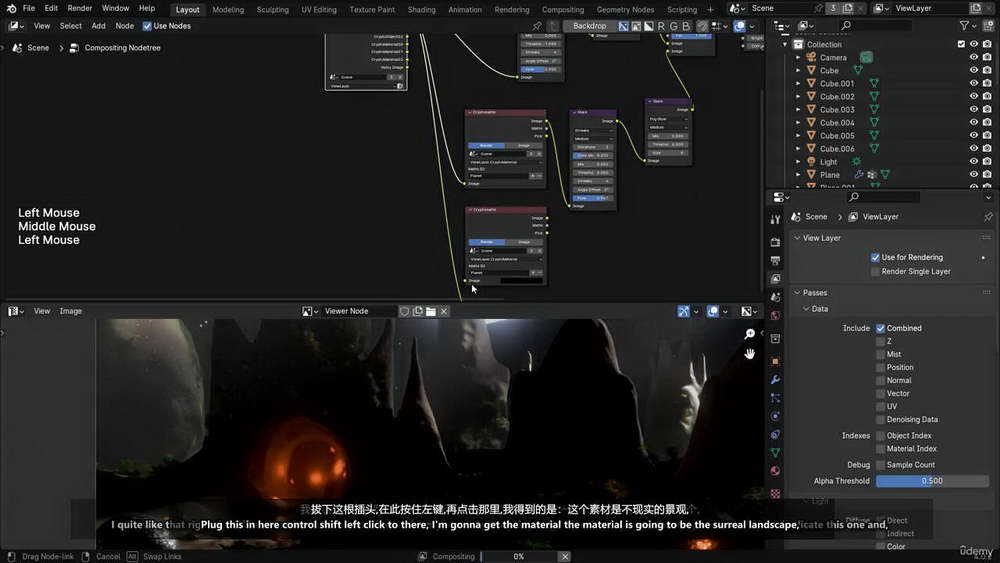Viewport: 1000px width, 563px height.
Task: Enable the Mist pass checkbox
Action: (880, 355)
